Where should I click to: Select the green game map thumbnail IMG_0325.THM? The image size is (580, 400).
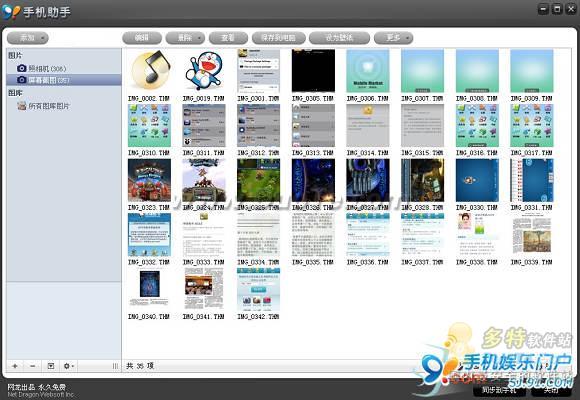258,180
